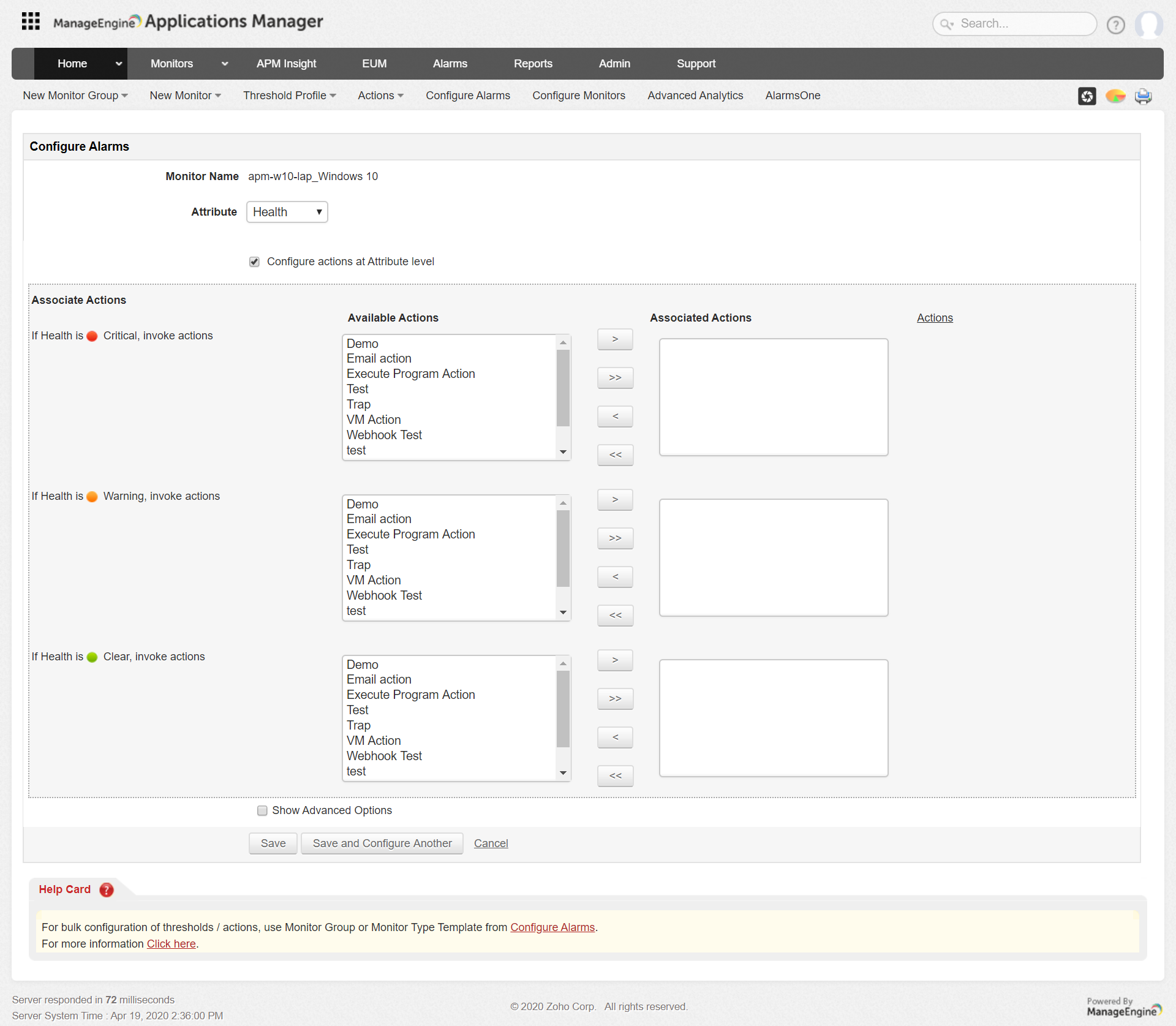Open the Alarms tab

tap(450, 64)
